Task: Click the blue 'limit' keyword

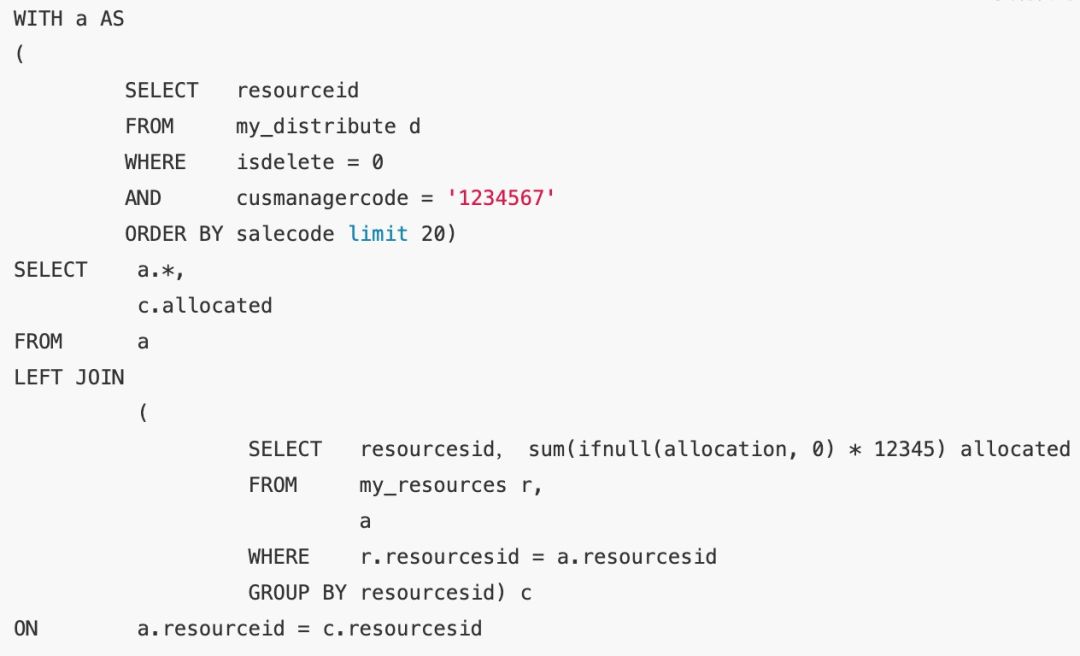Action: click(x=378, y=234)
